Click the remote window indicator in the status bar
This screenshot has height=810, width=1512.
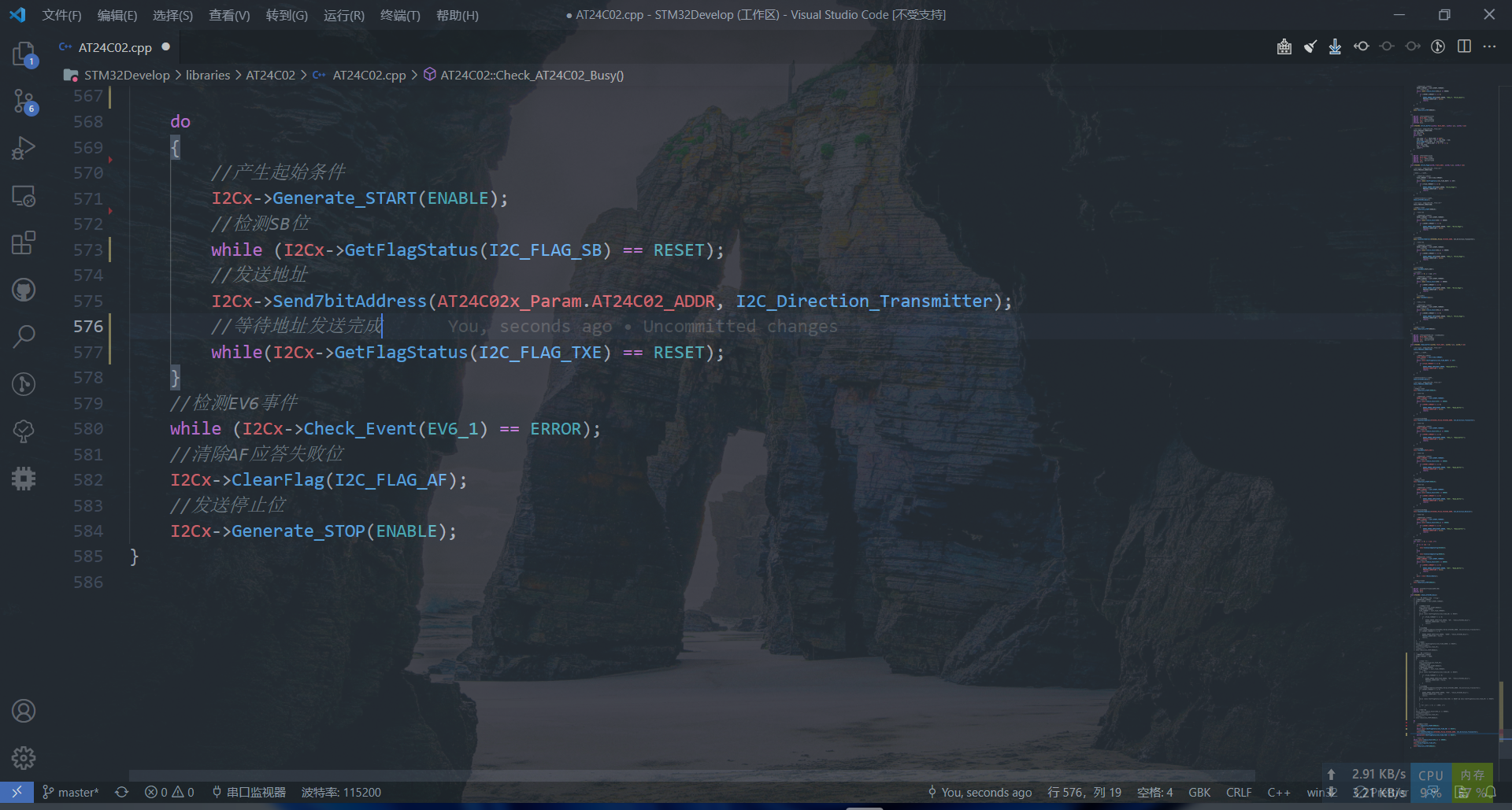[16, 792]
